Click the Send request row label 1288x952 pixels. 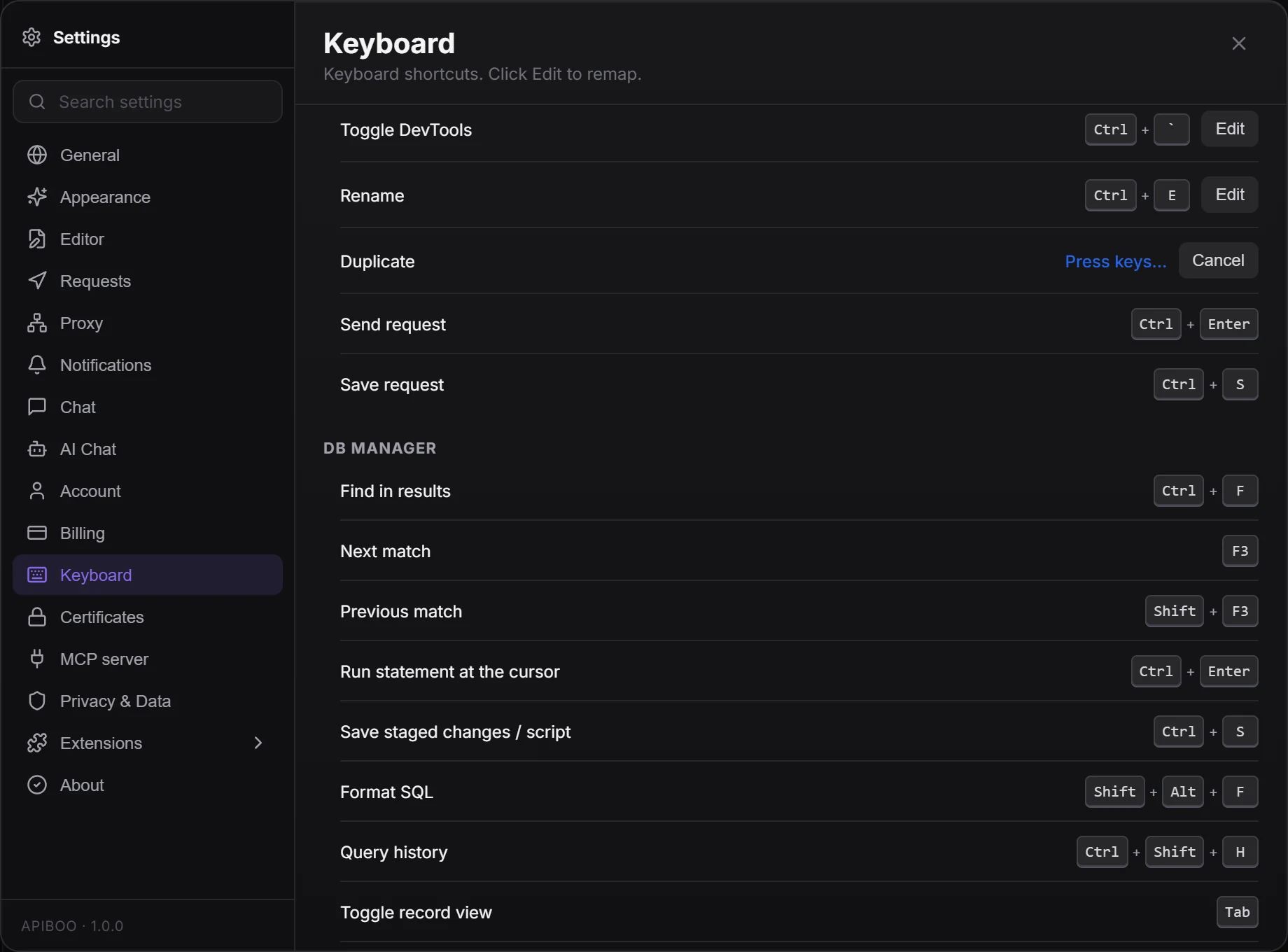393,324
